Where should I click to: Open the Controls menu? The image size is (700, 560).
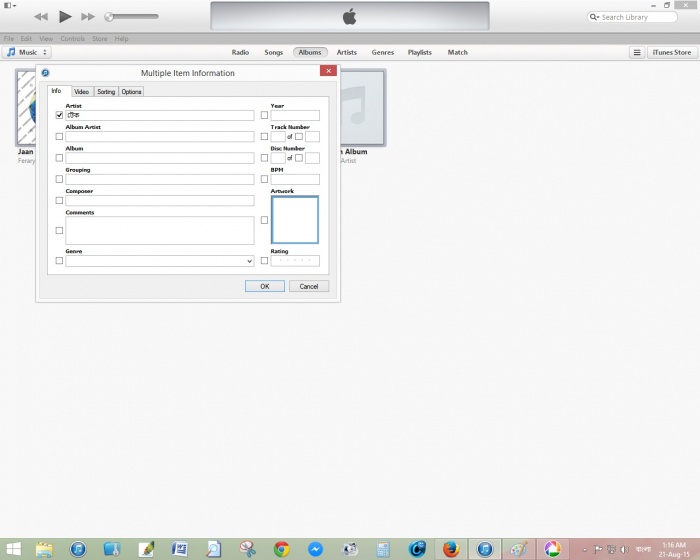click(x=73, y=39)
